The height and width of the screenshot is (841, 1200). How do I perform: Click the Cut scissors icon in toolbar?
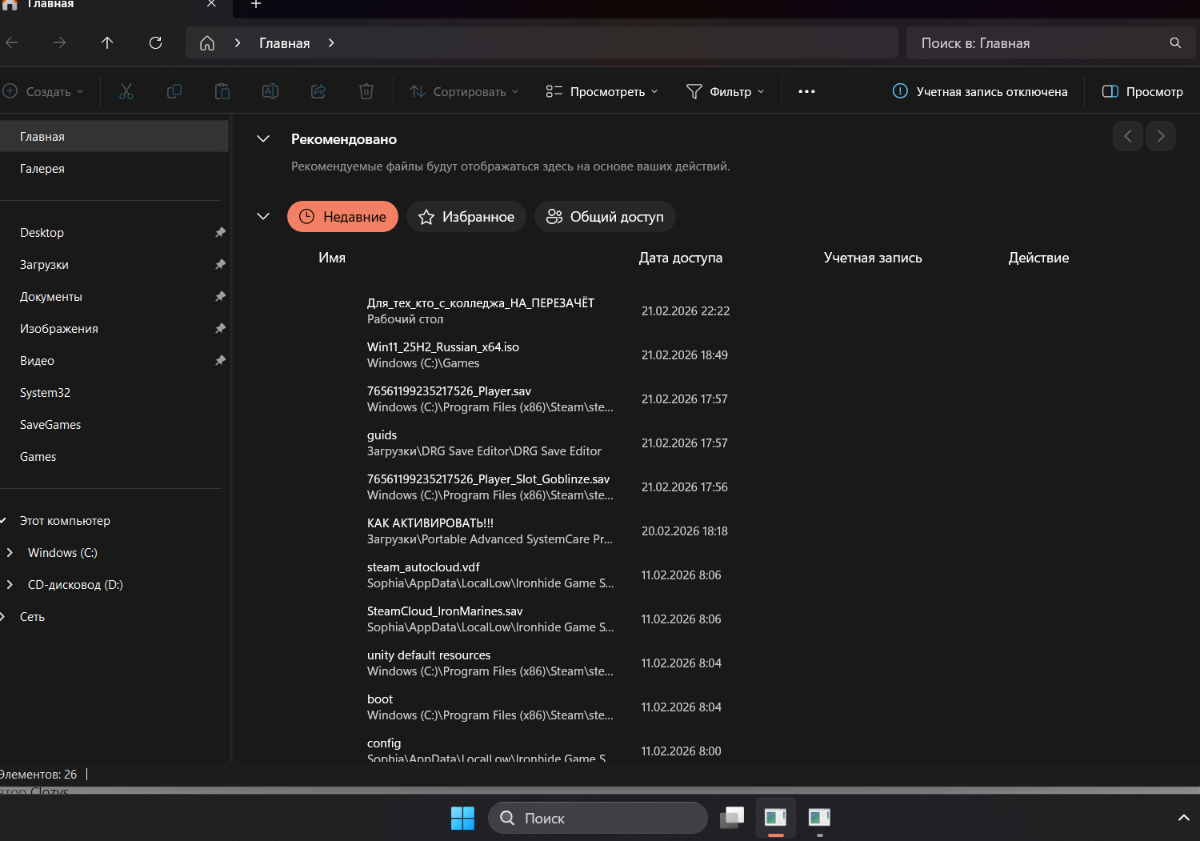click(x=126, y=91)
